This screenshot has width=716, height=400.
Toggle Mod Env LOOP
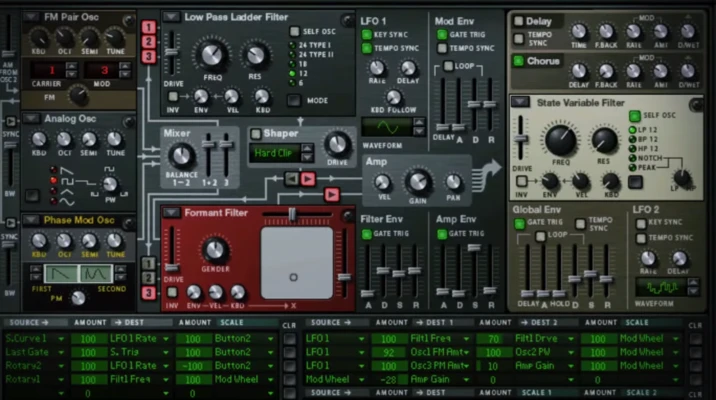click(449, 66)
